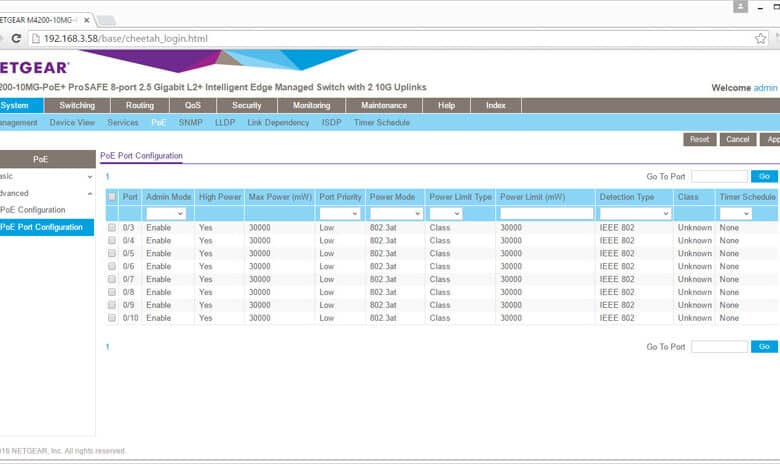This screenshot has height=464, width=780.
Task: Open the Routing main tab
Action: (x=140, y=105)
